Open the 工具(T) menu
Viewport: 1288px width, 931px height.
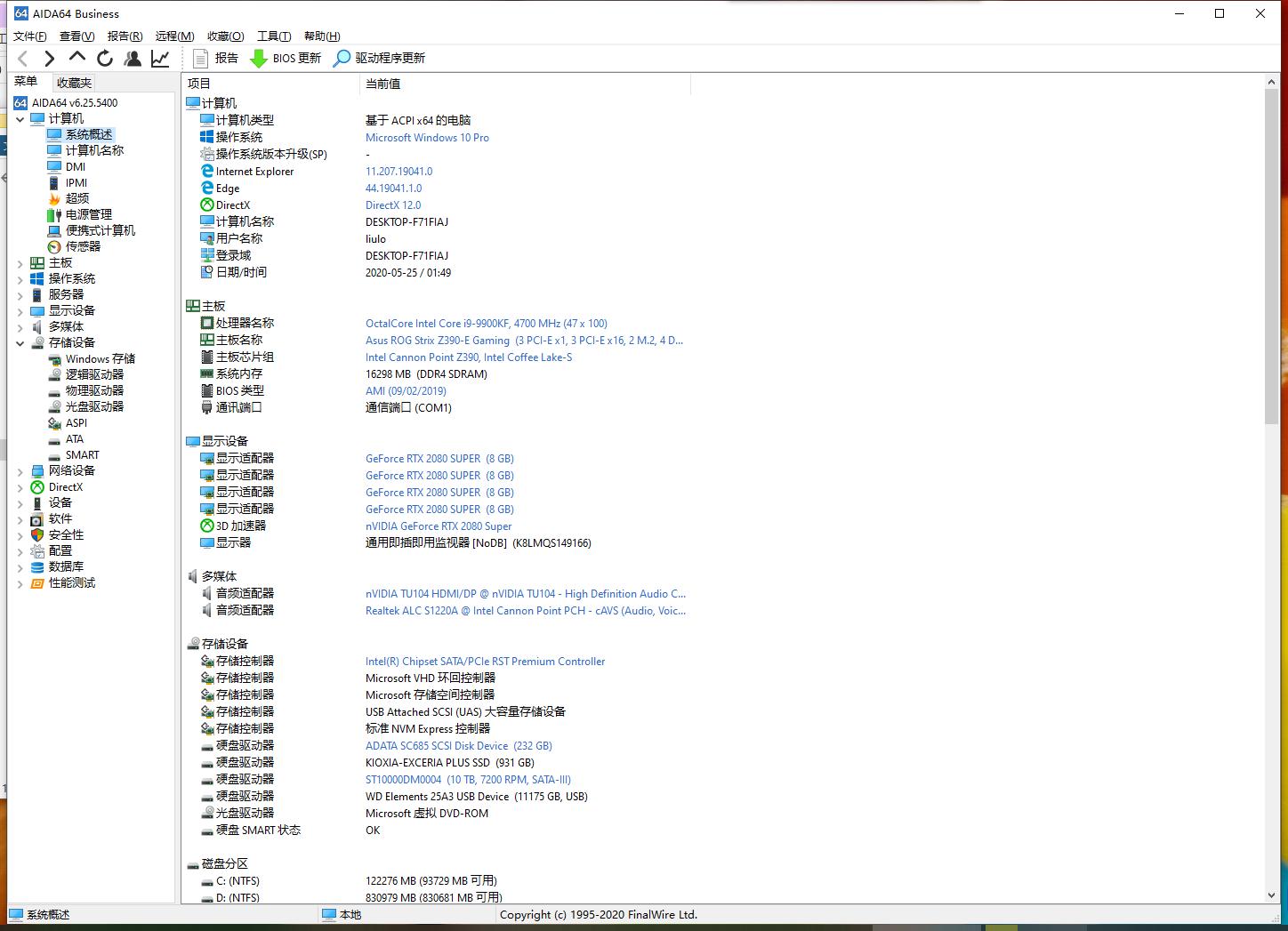point(273,36)
